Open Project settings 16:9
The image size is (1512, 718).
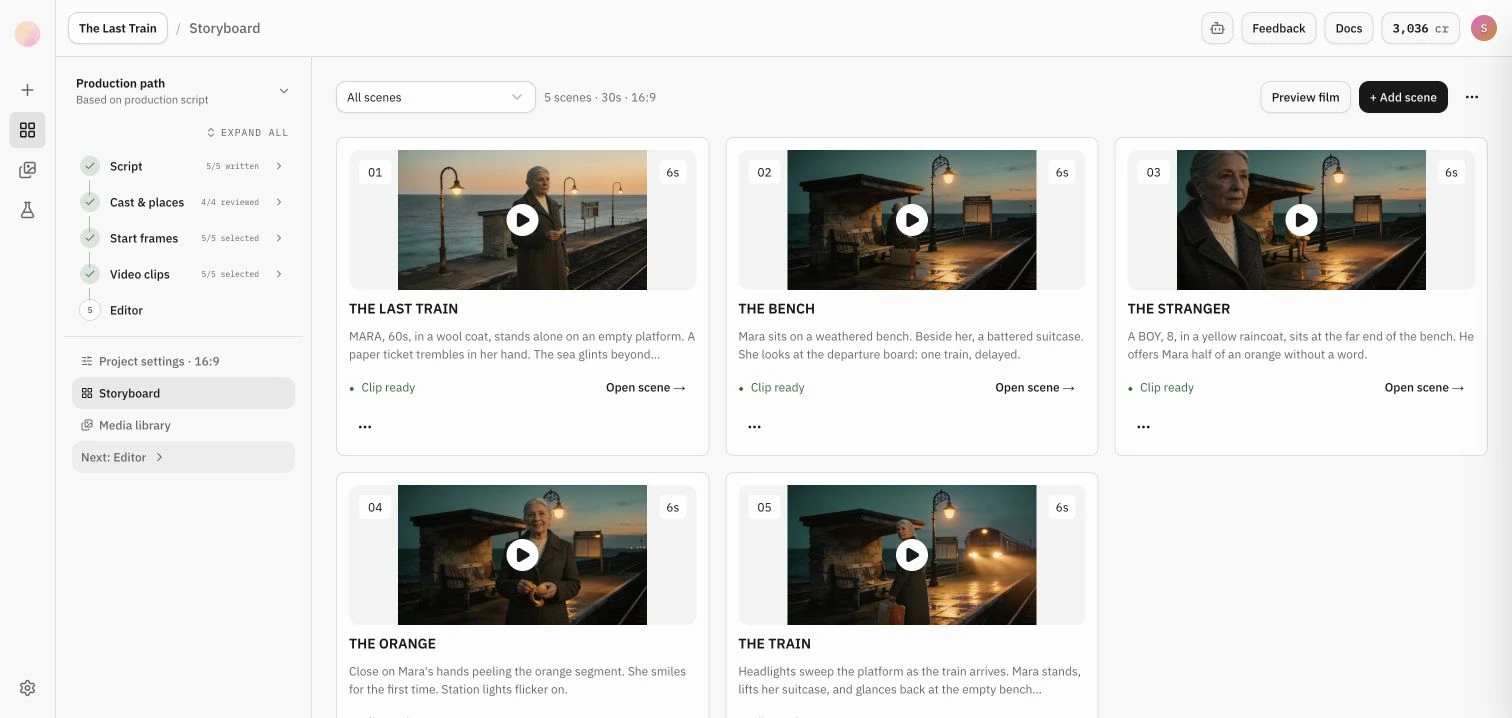[x=183, y=361]
